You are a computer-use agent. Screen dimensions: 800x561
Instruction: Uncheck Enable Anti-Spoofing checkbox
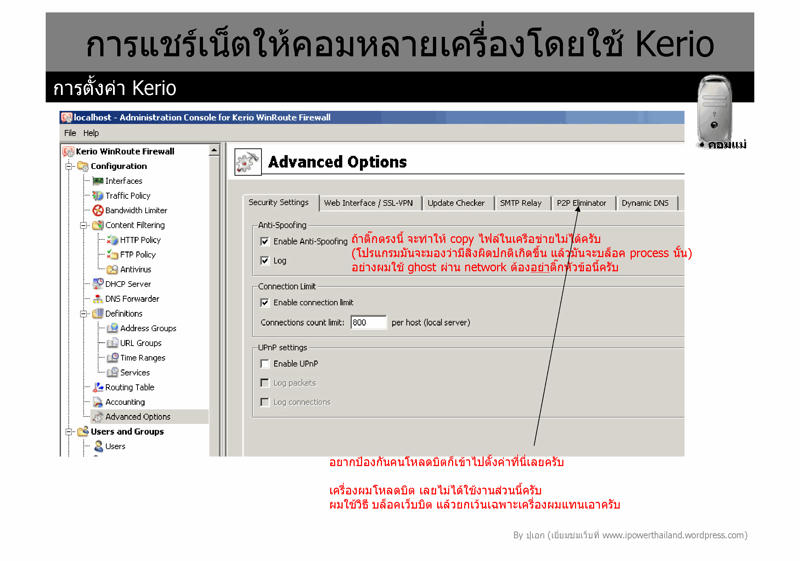pos(264,241)
